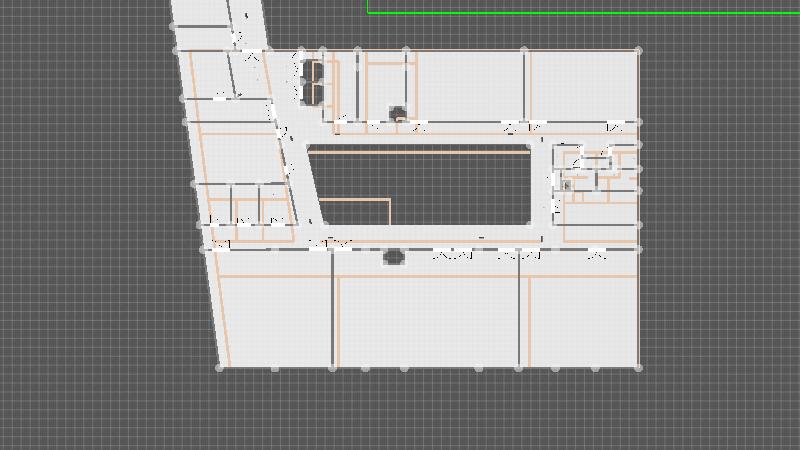Select the green boundary line at the top
Image resolution: width=800 pixels, height=450 pixels.
[580, 13]
